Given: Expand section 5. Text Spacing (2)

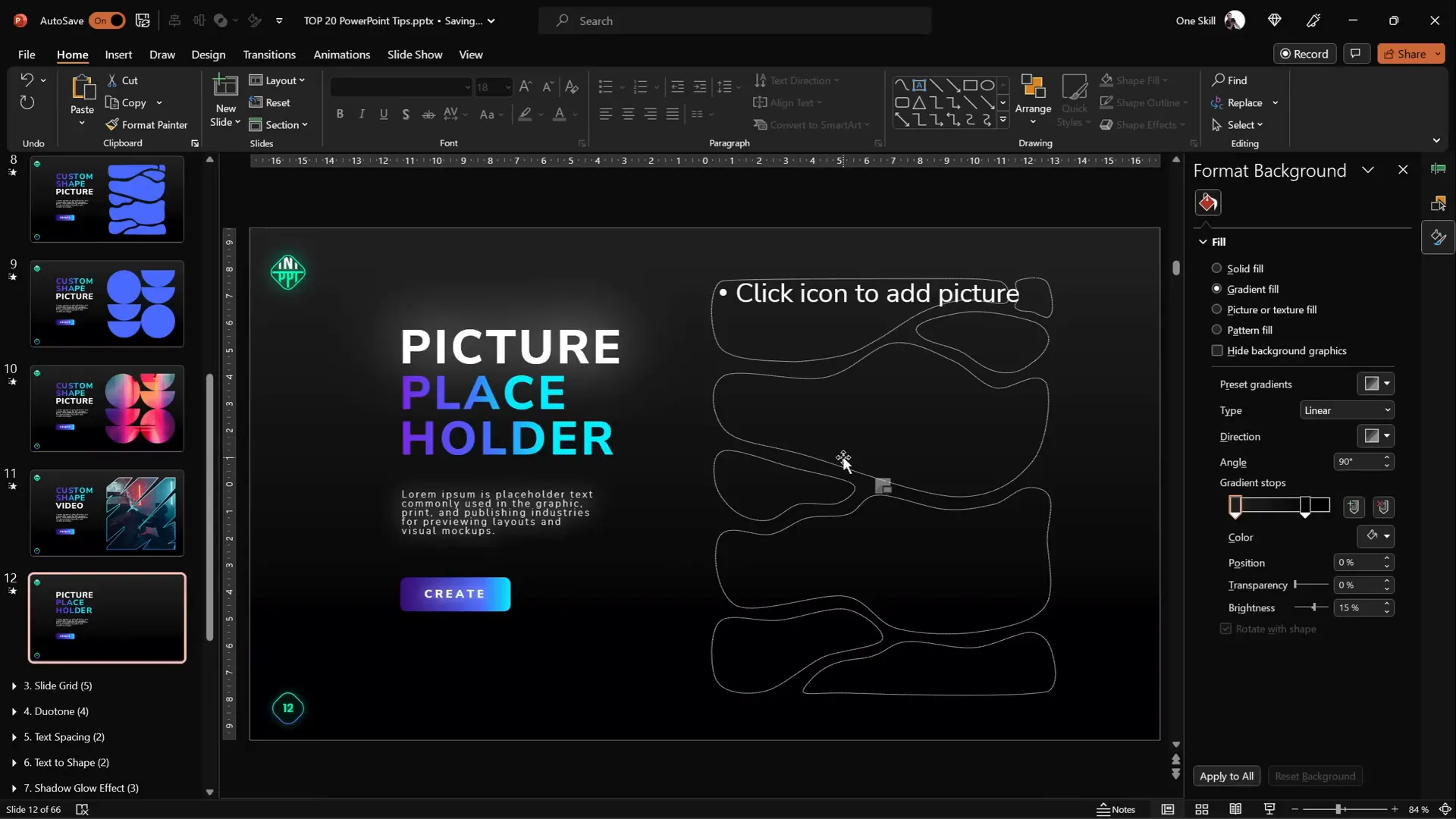Looking at the screenshot, I should point(14,737).
